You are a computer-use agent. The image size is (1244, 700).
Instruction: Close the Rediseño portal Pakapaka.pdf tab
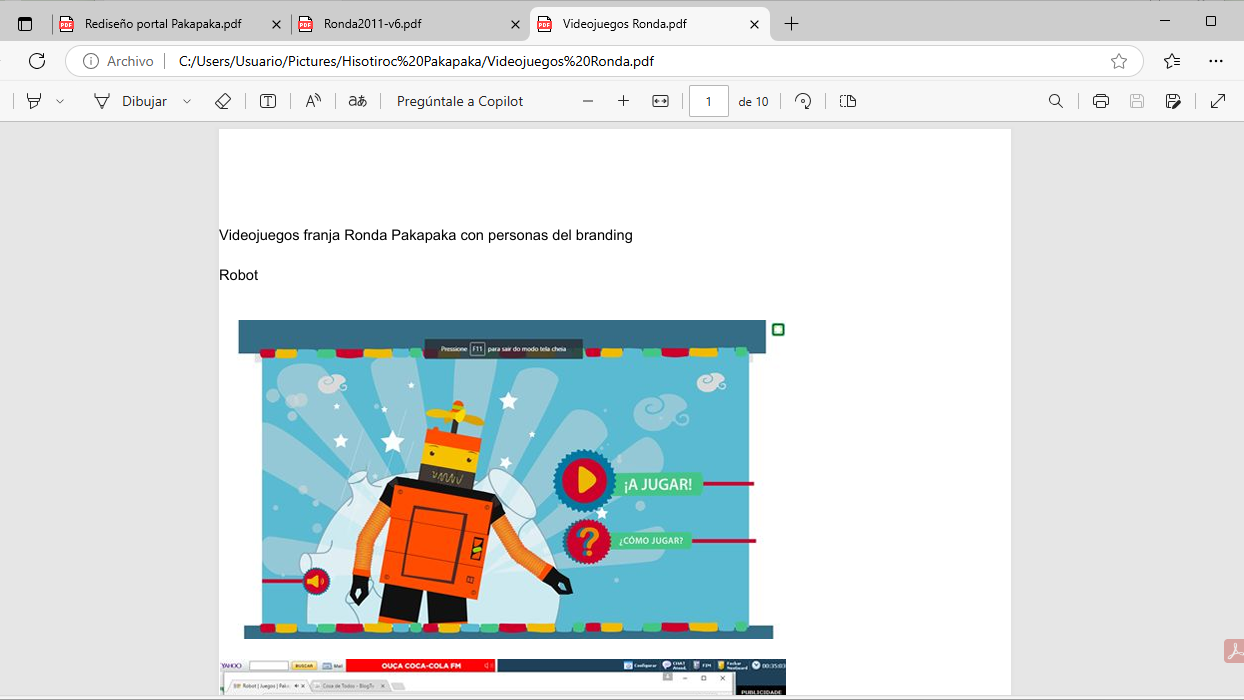pos(276,24)
